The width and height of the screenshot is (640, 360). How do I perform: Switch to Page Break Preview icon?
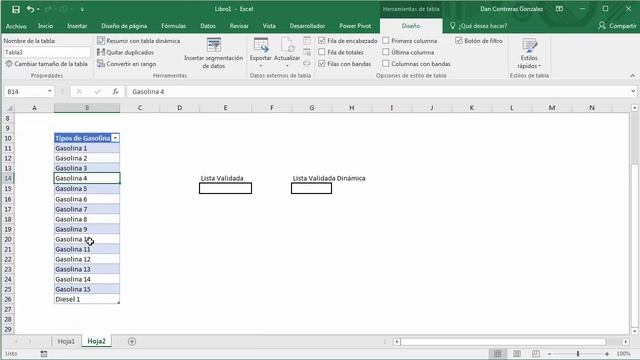[x=536, y=353]
